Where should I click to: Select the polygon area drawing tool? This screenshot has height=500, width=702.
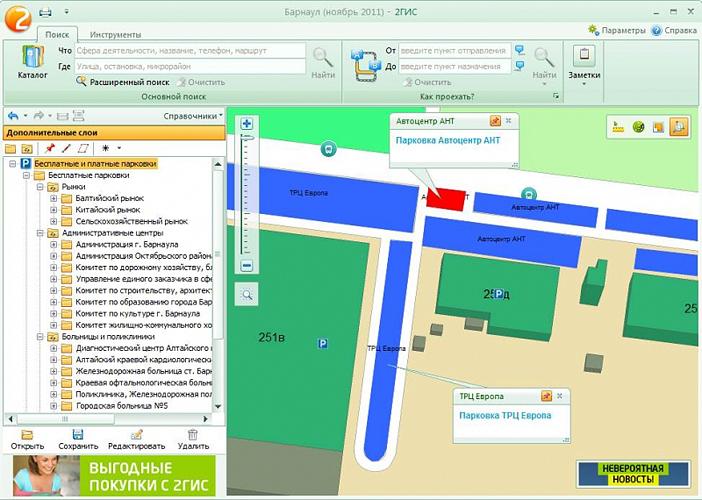pos(83,148)
